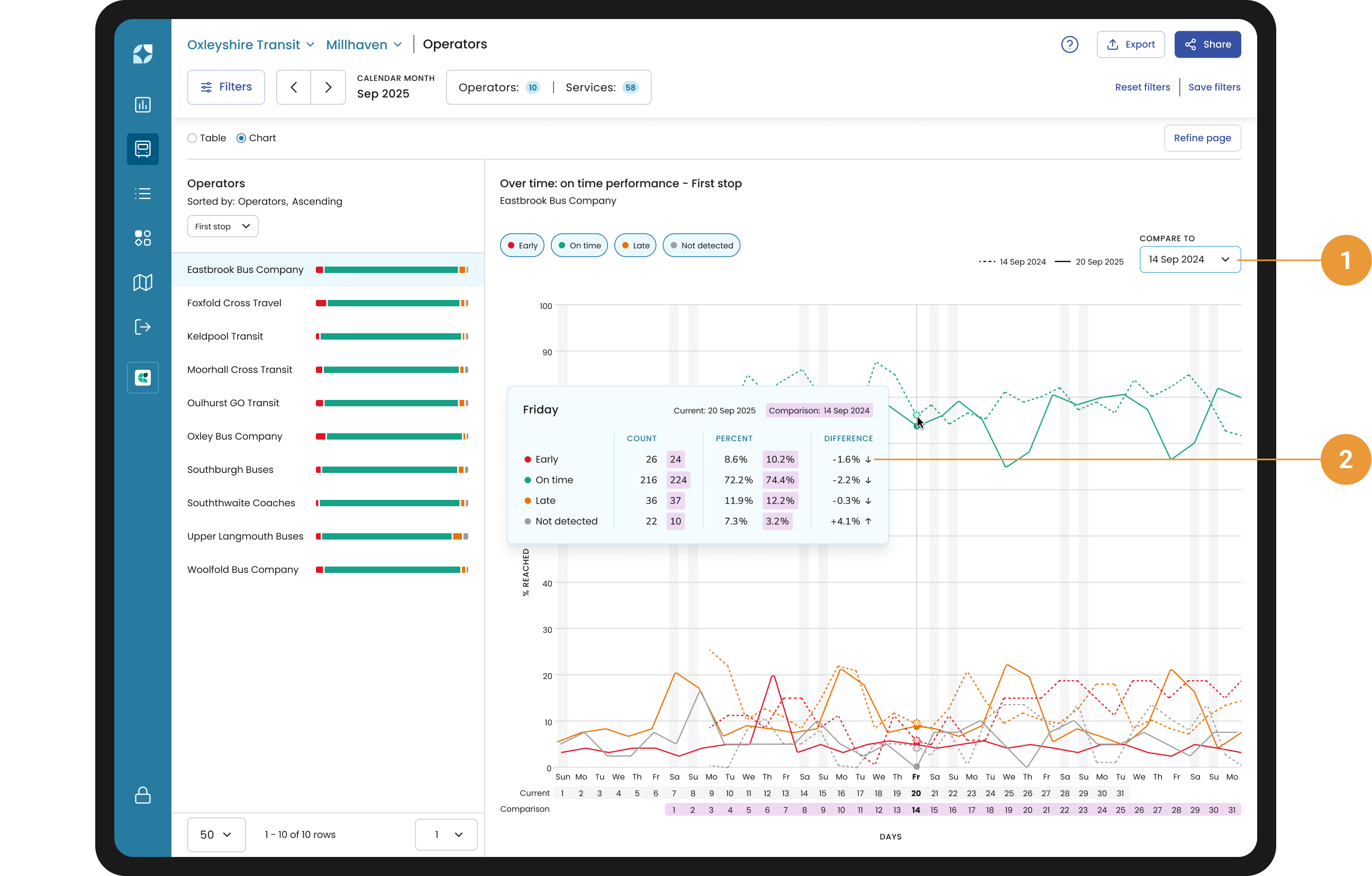Click the Reset filters link
Screen dimensions: 1372x876
click(1142, 87)
